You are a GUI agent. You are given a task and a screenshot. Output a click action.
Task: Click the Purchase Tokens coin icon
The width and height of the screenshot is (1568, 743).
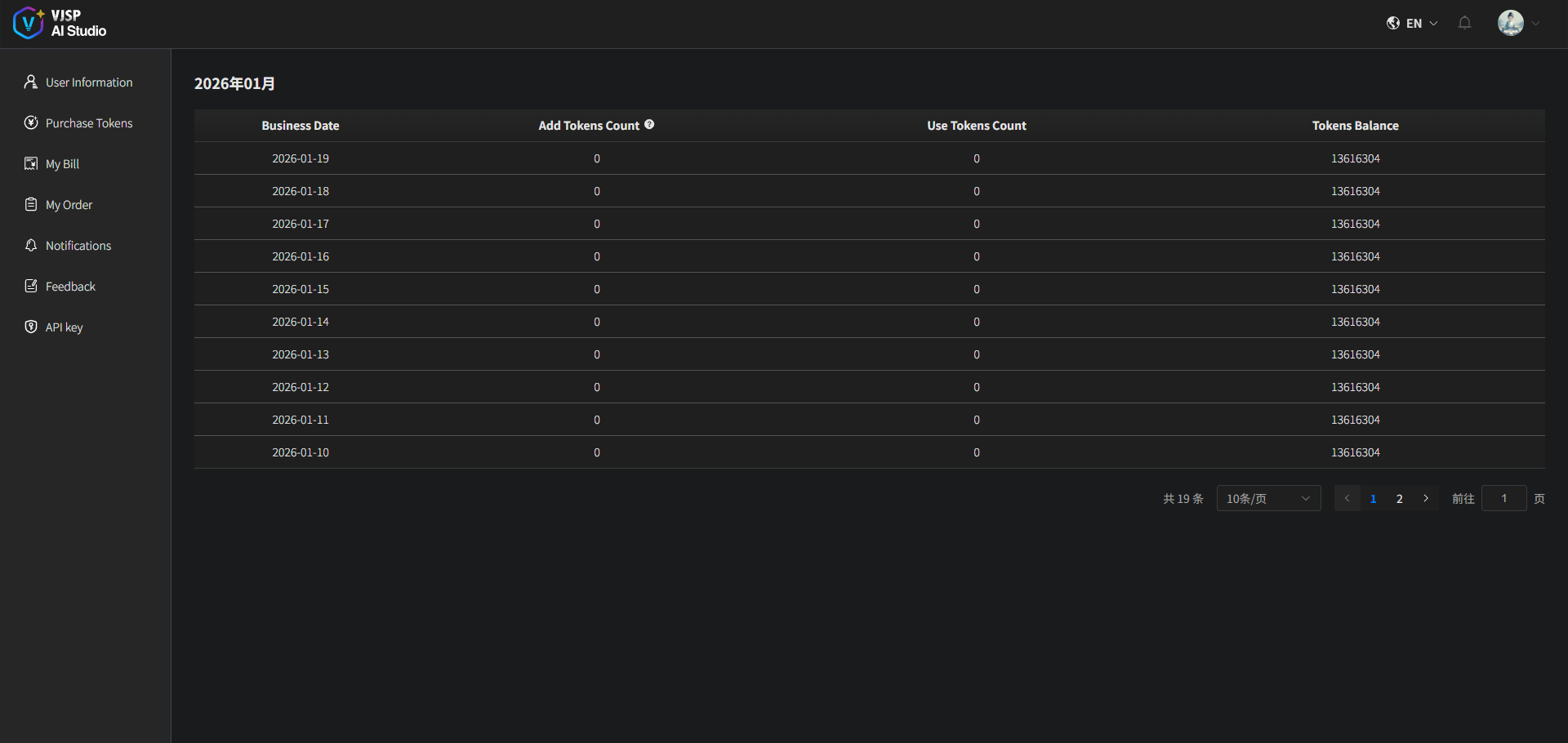[31, 122]
